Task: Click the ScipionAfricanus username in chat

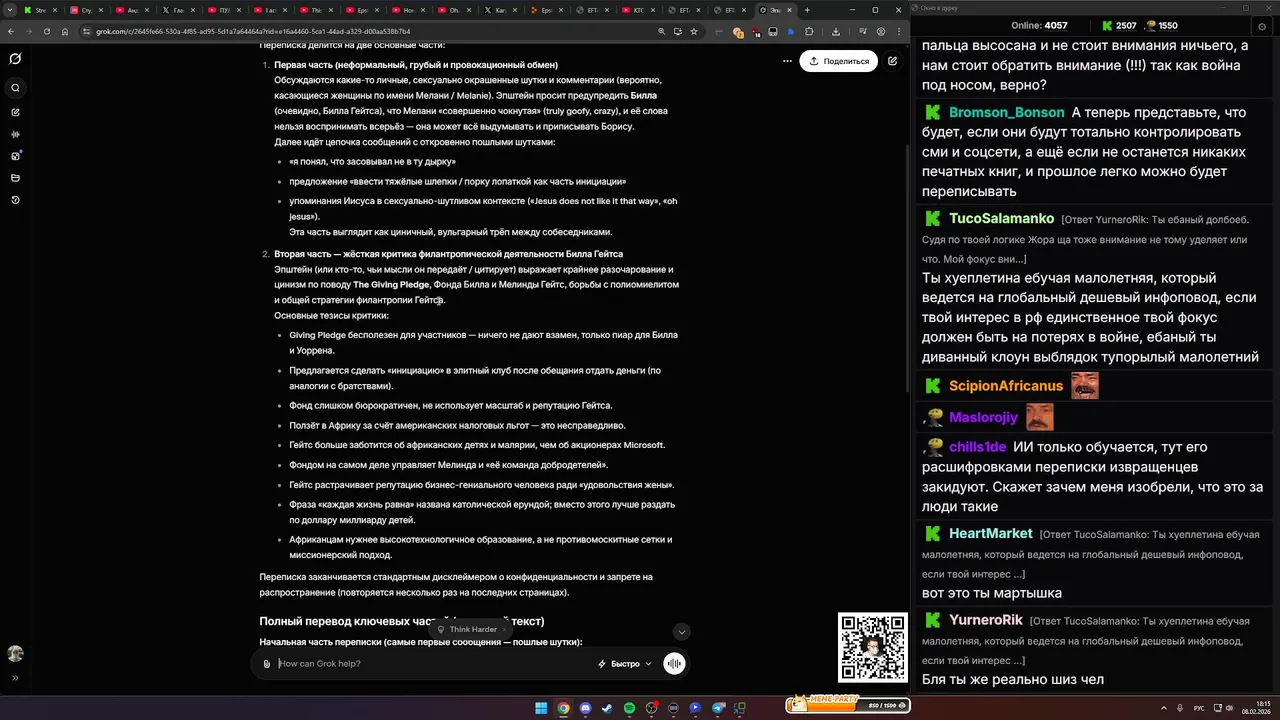Action: [1006, 386]
